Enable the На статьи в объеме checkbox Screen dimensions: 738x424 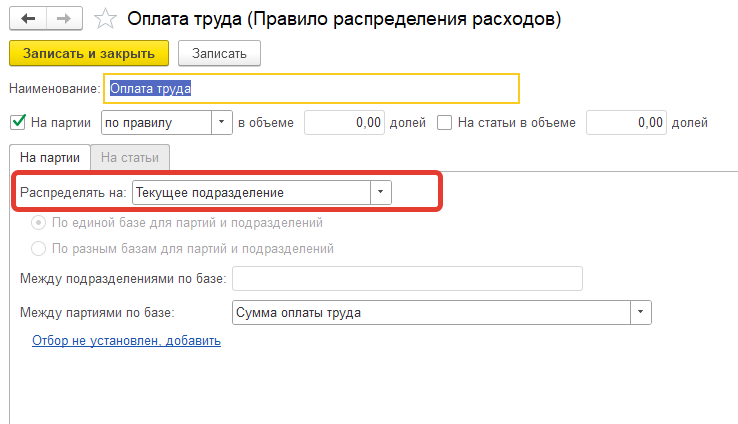click(x=444, y=123)
